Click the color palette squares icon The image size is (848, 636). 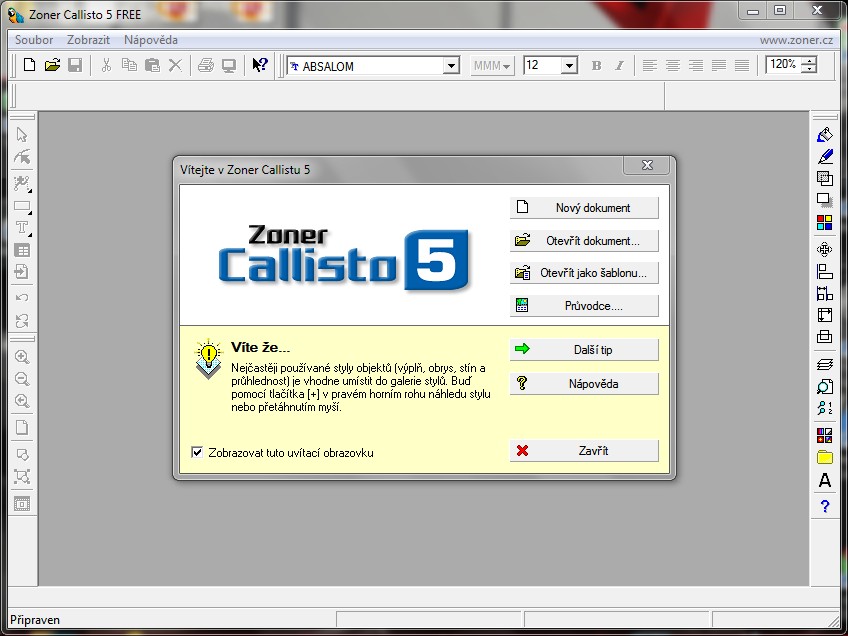tap(824, 222)
